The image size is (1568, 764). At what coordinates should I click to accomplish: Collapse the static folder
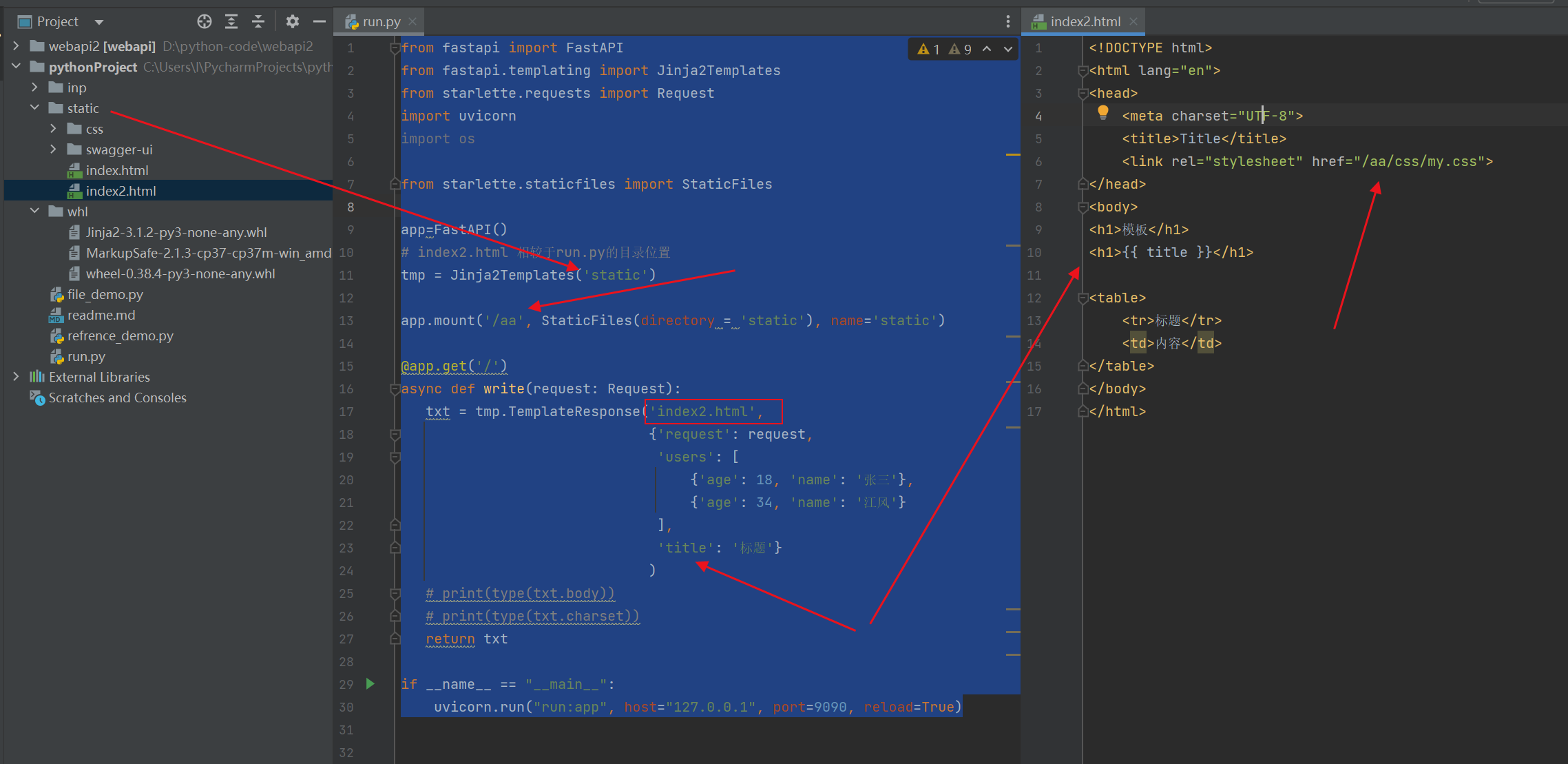(34, 108)
